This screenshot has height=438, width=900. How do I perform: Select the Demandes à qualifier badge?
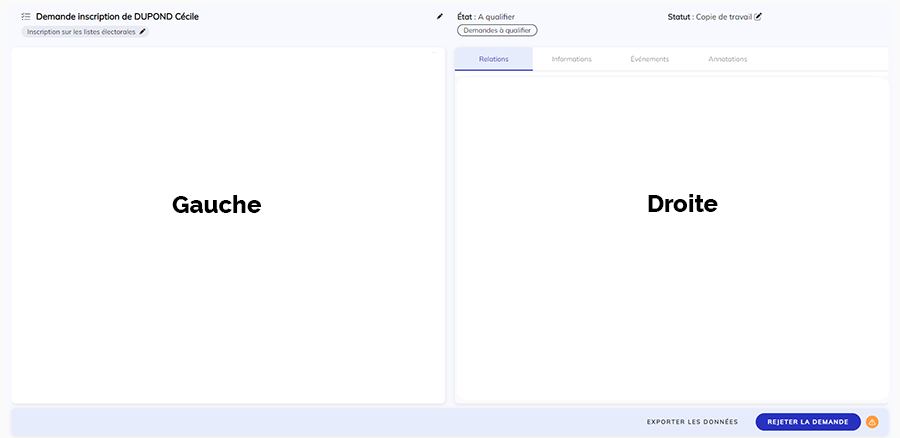point(497,31)
